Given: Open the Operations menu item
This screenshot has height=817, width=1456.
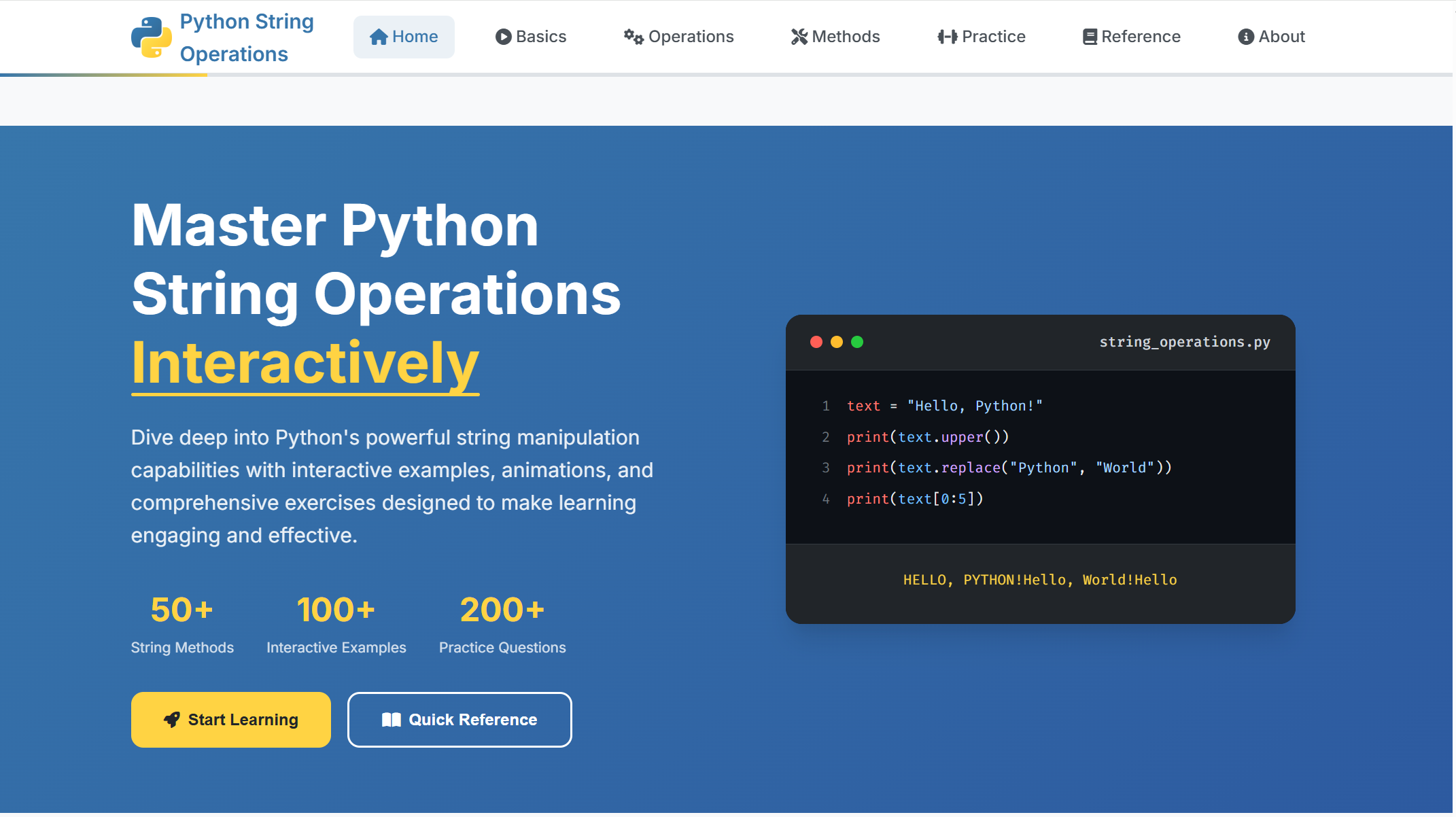Looking at the screenshot, I should pos(678,37).
